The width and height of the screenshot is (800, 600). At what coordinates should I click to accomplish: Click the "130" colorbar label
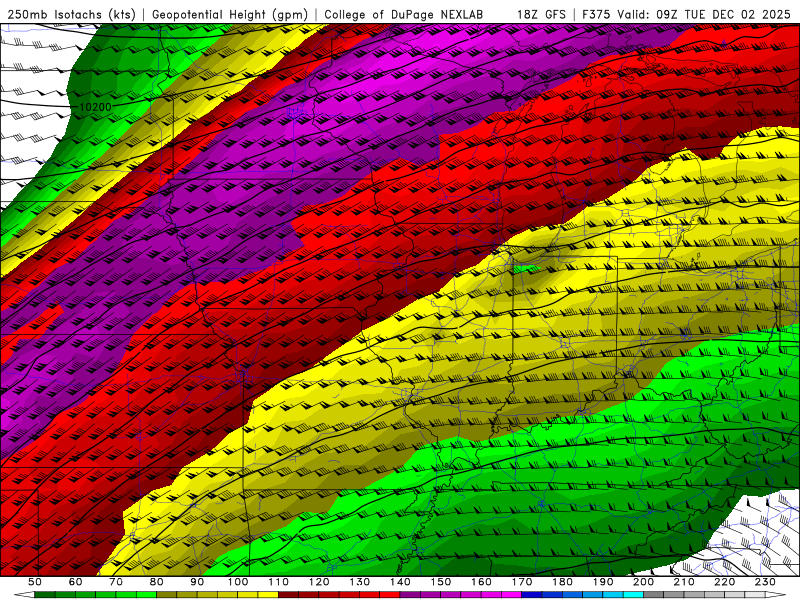point(359,582)
